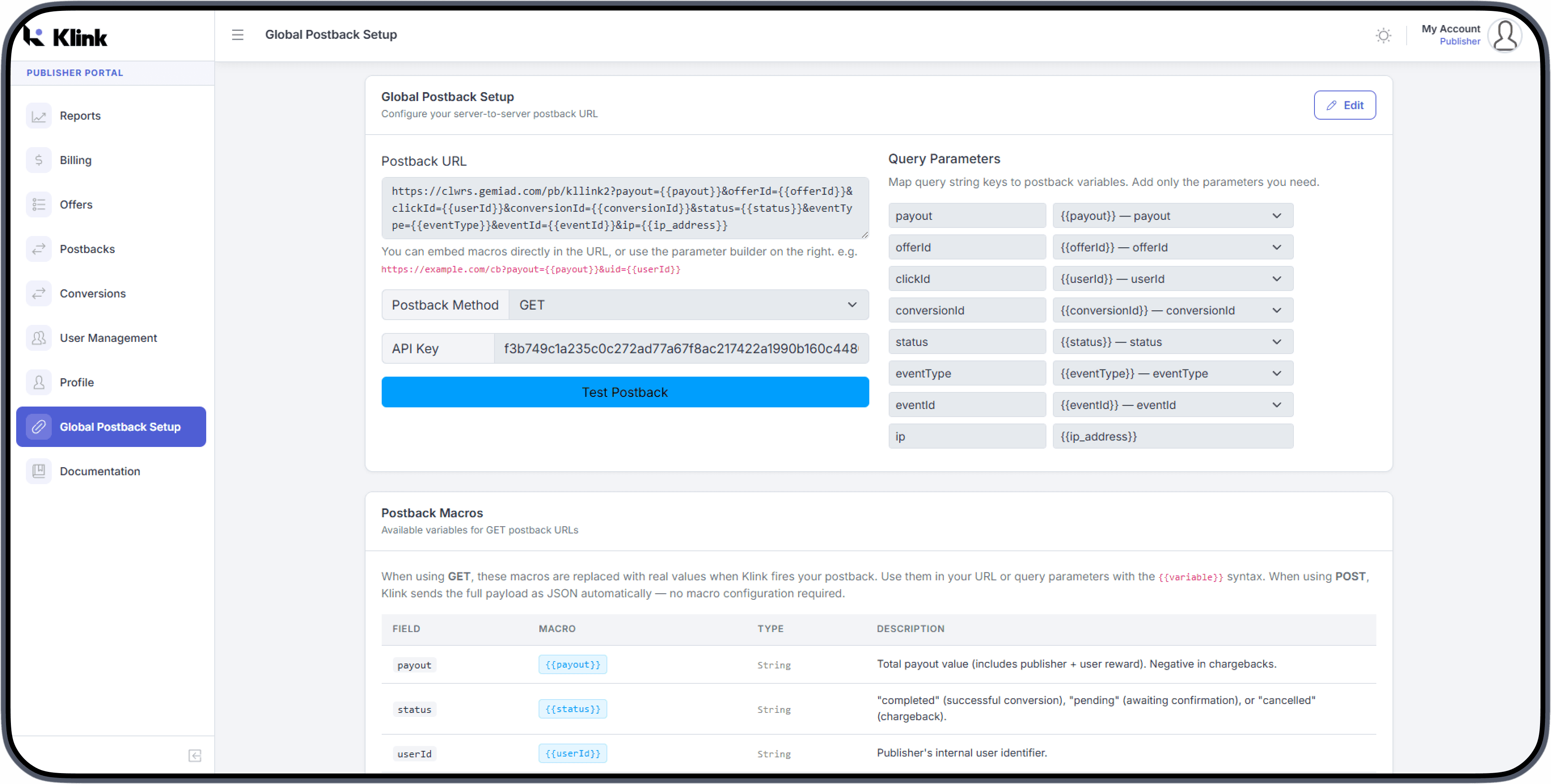Click the Documentation book icon

[x=38, y=471]
